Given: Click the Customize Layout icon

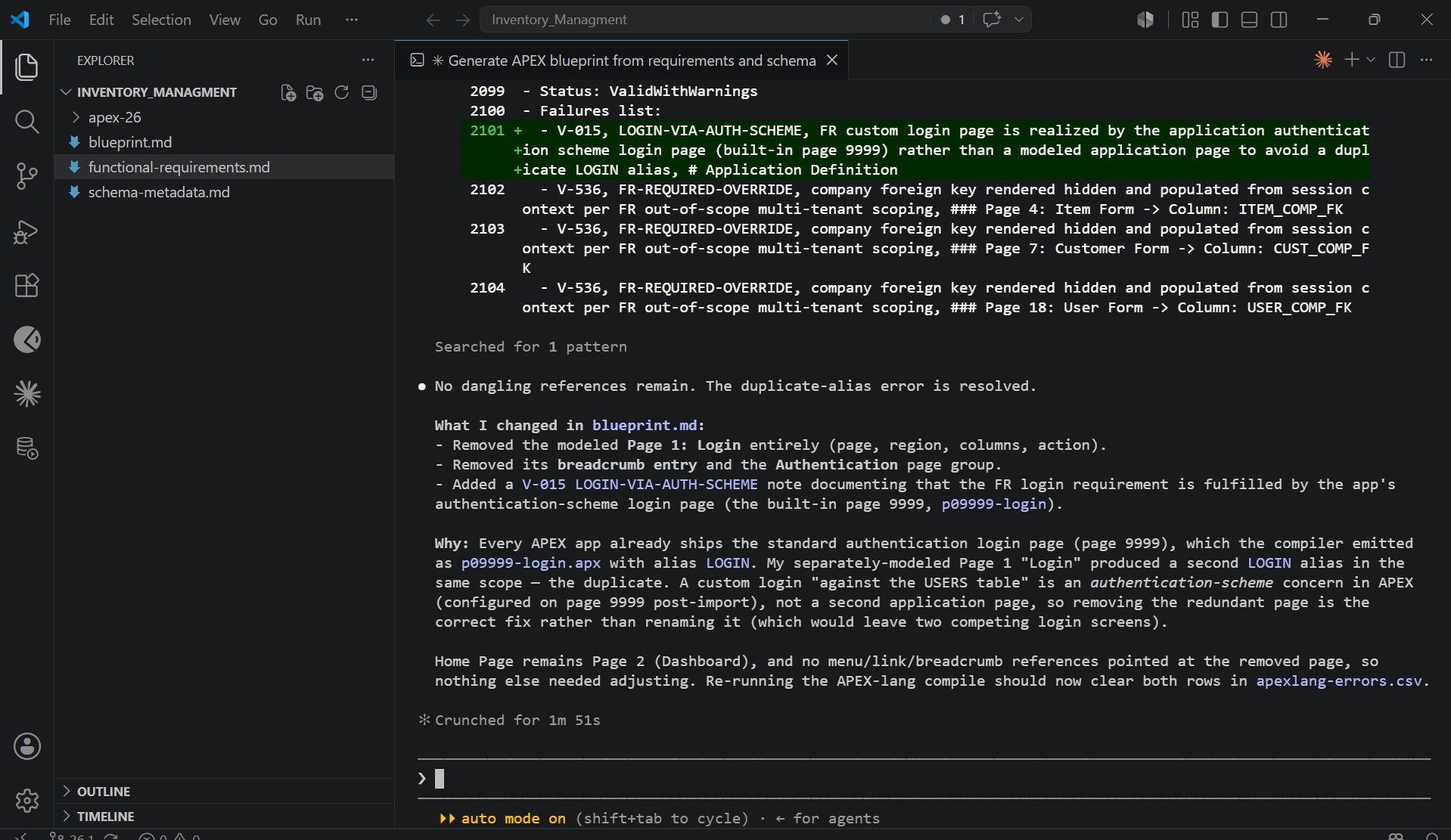Looking at the screenshot, I should point(1190,20).
